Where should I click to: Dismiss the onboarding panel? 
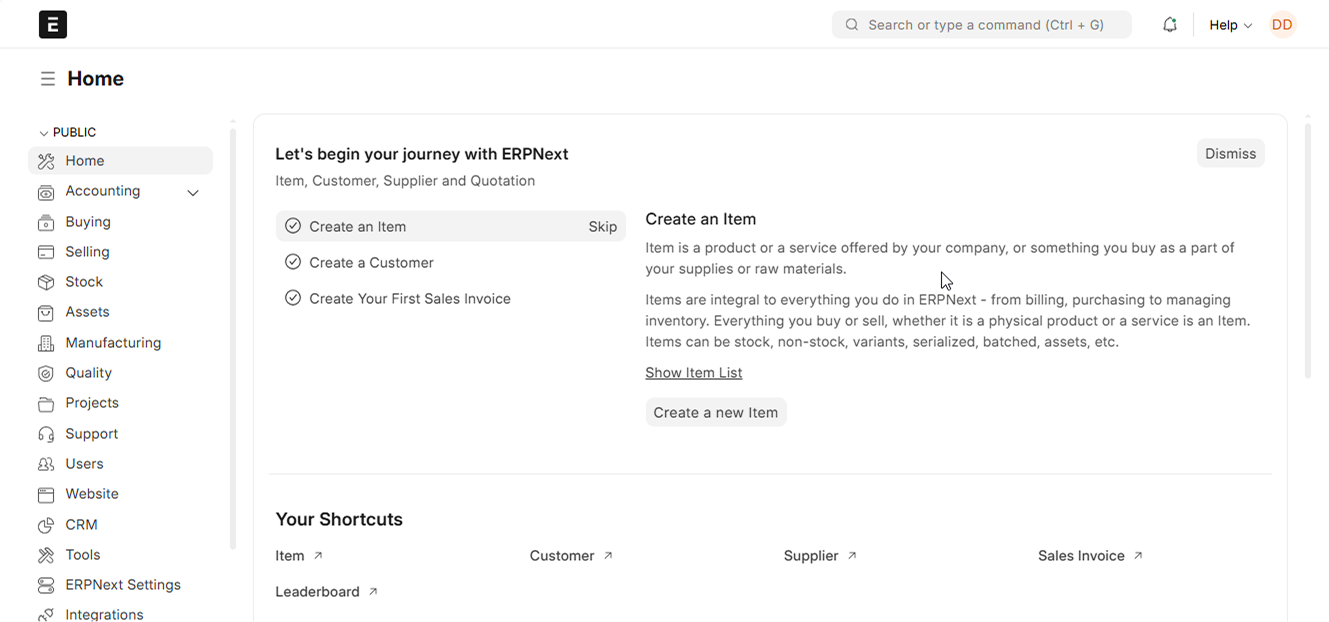(1230, 153)
